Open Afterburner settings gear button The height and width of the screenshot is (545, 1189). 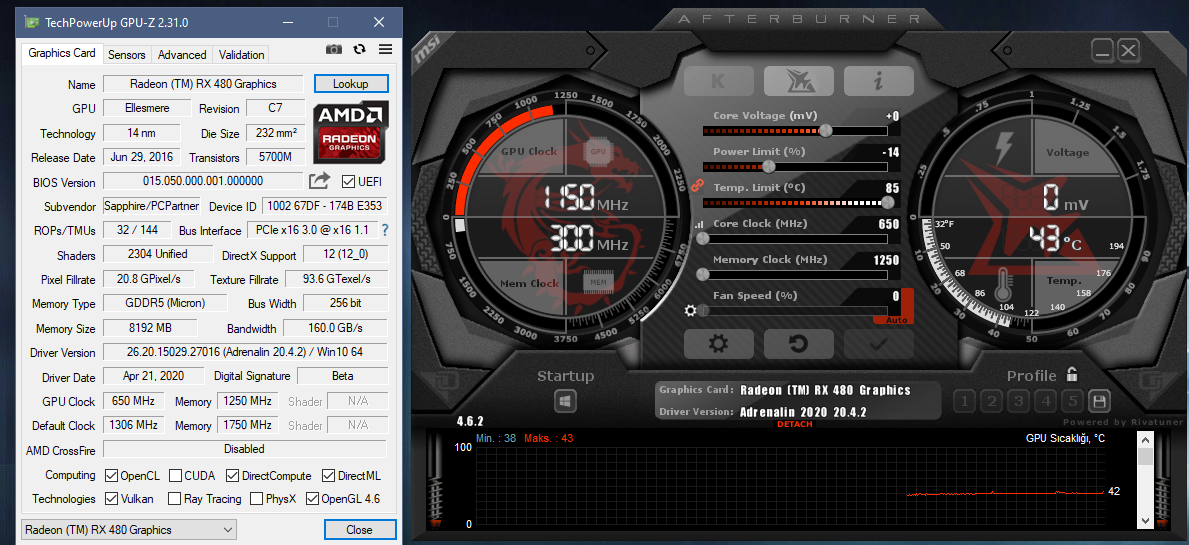pos(717,344)
